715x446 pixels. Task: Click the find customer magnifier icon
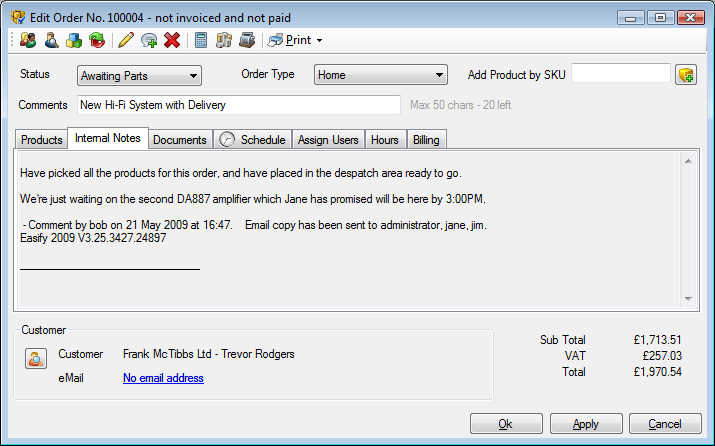(50, 40)
